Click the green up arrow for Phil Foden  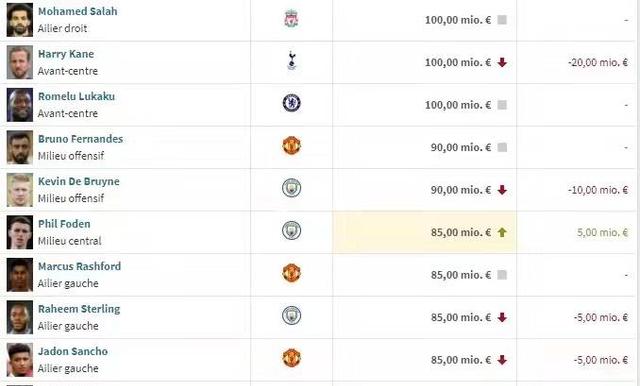pyautogui.click(x=502, y=232)
